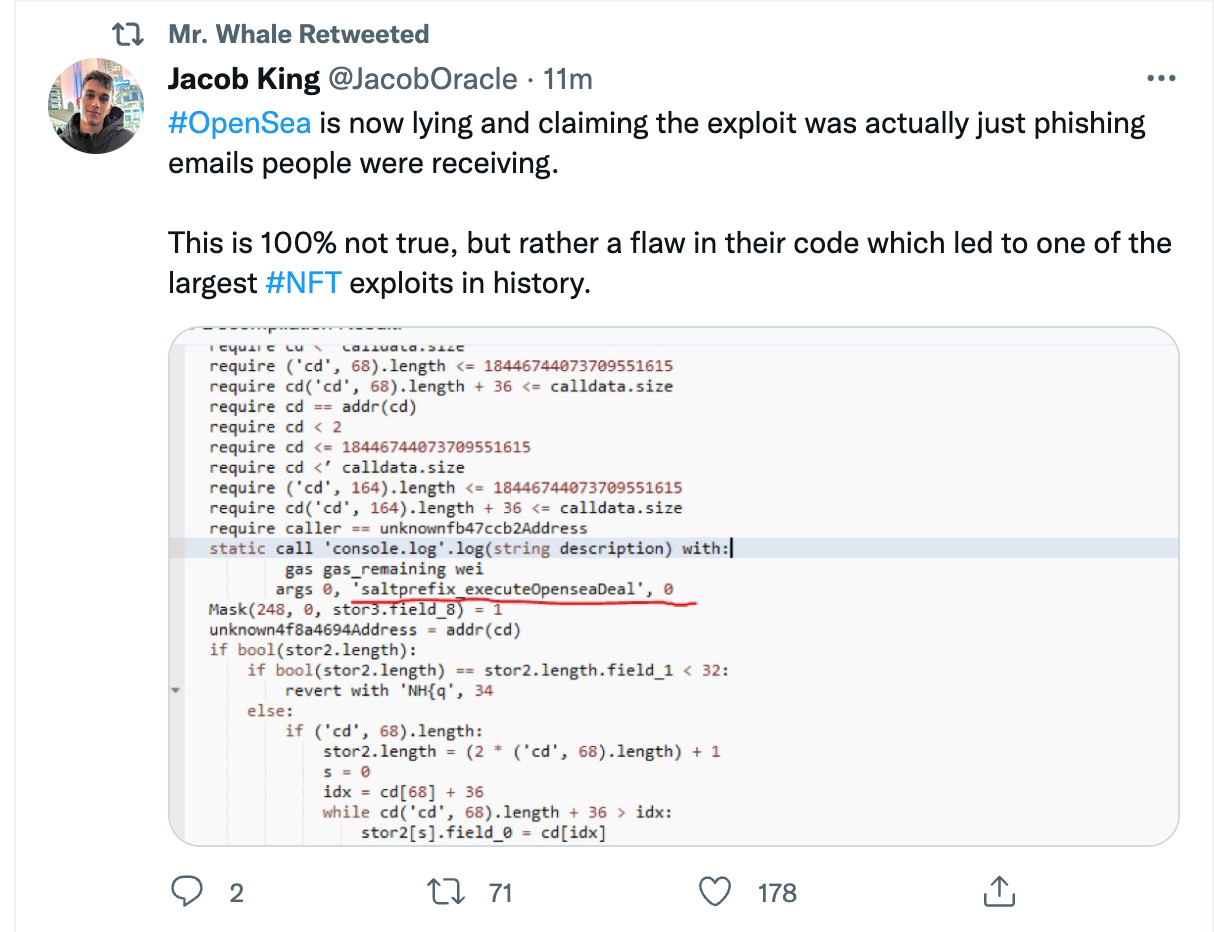Open the three-dot more options menu
Screen dimensions: 1214x932
tap(1160, 79)
